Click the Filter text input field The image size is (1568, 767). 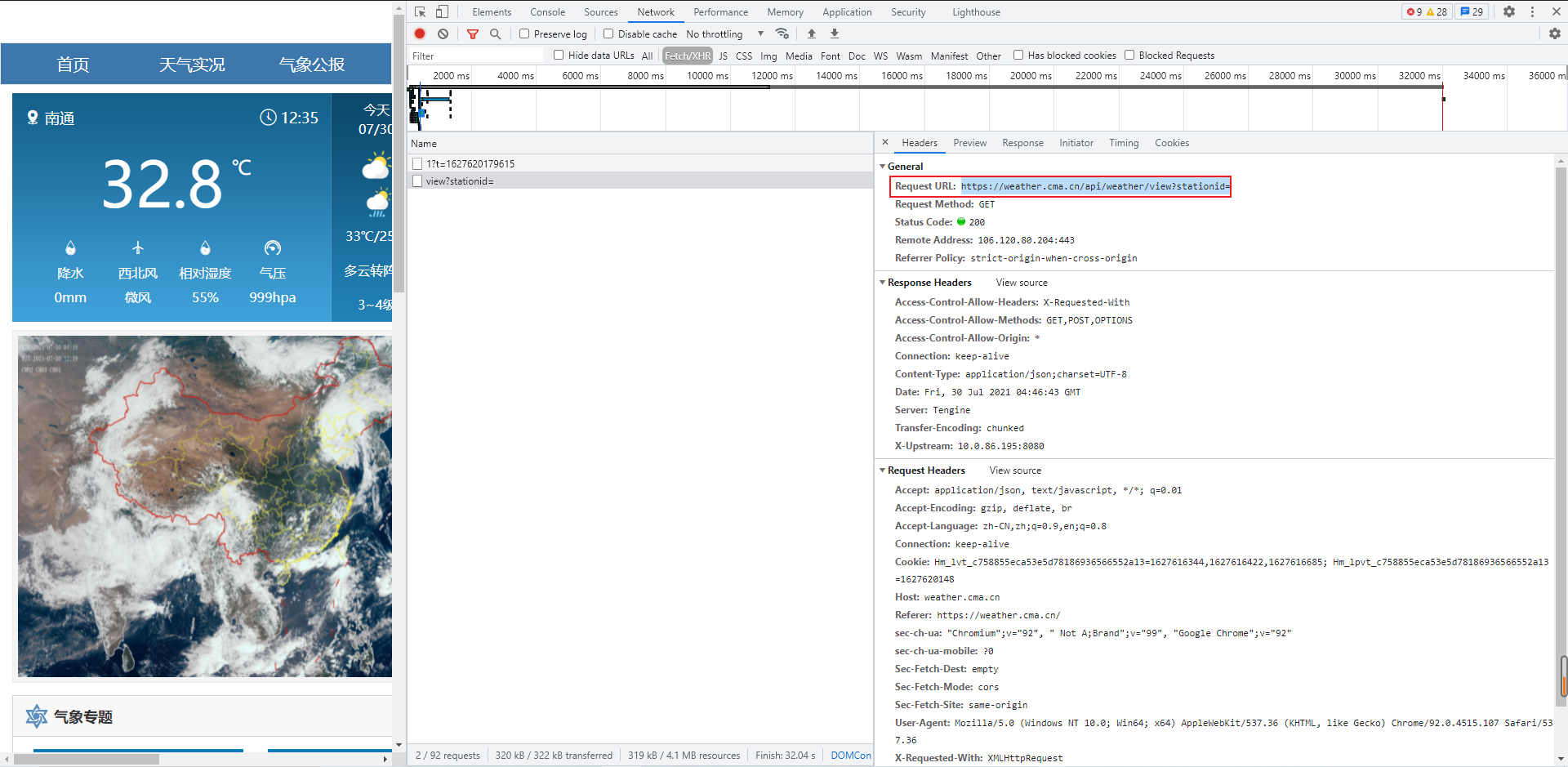(476, 56)
